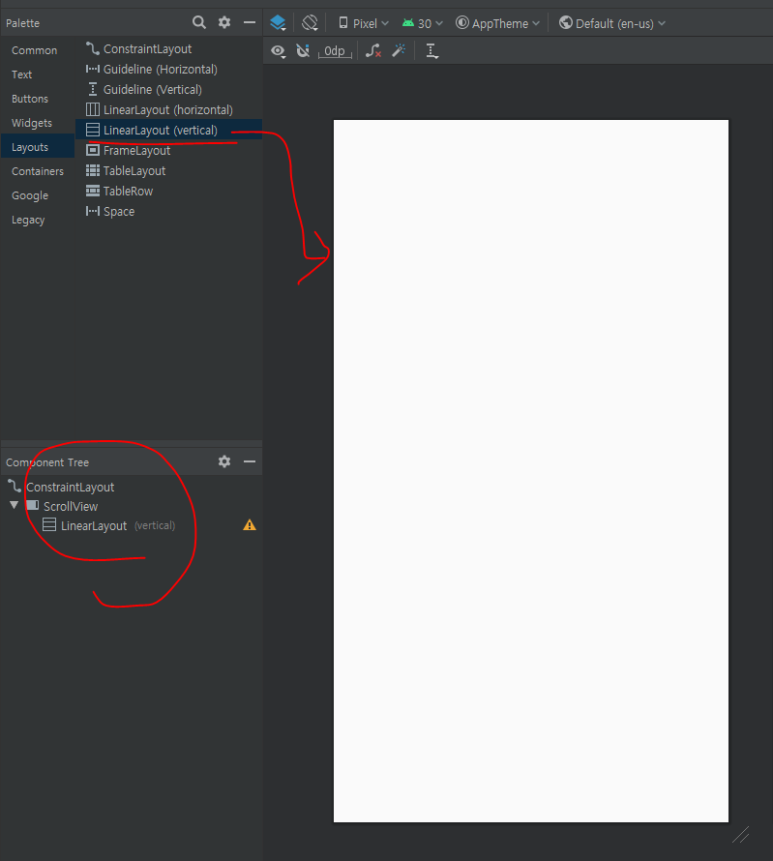Search the Palette with the magnifier icon
Image resolution: width=773 pixels, height=861 pixels.
[199, 23]
